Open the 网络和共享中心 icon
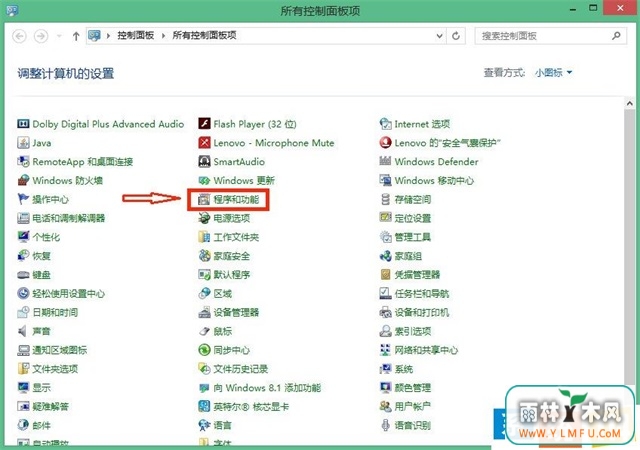The width and height of the screenshot is (640, 450). click(x=385, y=350)
